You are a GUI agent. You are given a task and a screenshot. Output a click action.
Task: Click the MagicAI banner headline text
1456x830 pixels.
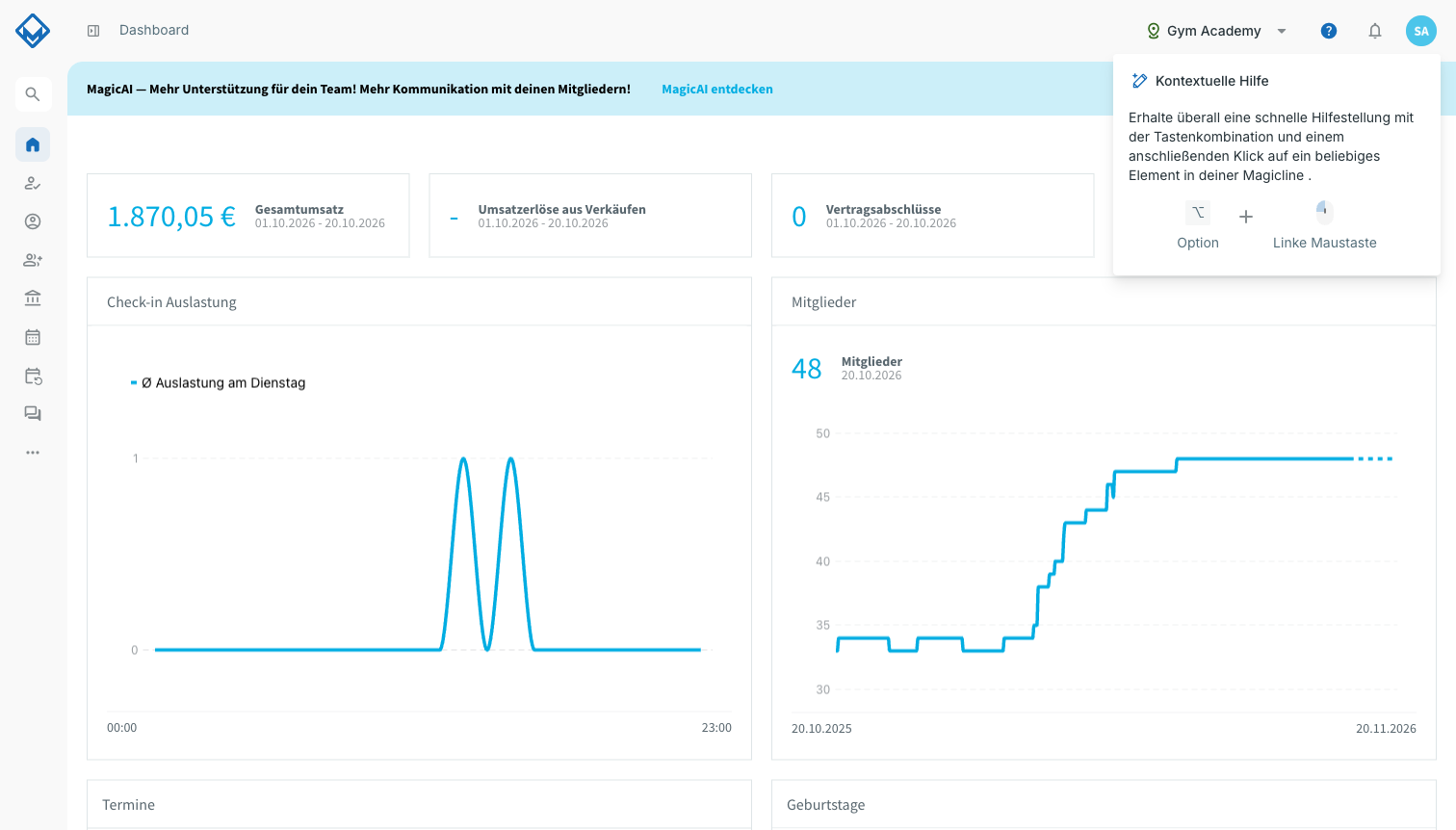pyautogui.click(x=358, y=89)
